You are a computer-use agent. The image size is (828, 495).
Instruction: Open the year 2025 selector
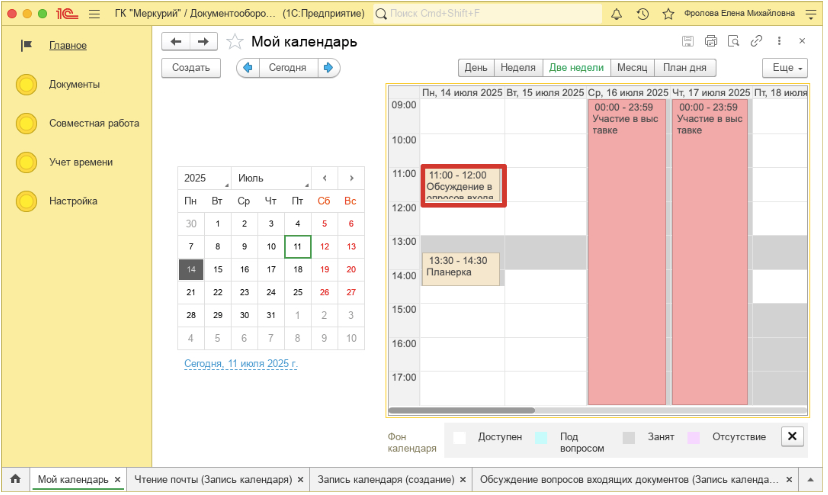pyautogui.click(x=204, y=178)
